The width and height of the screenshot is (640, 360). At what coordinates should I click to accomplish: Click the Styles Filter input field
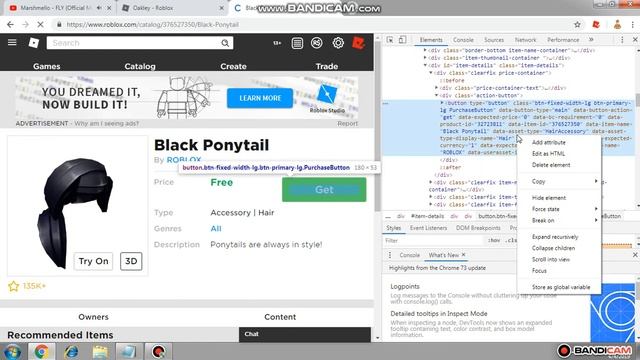tap(434, 240)
